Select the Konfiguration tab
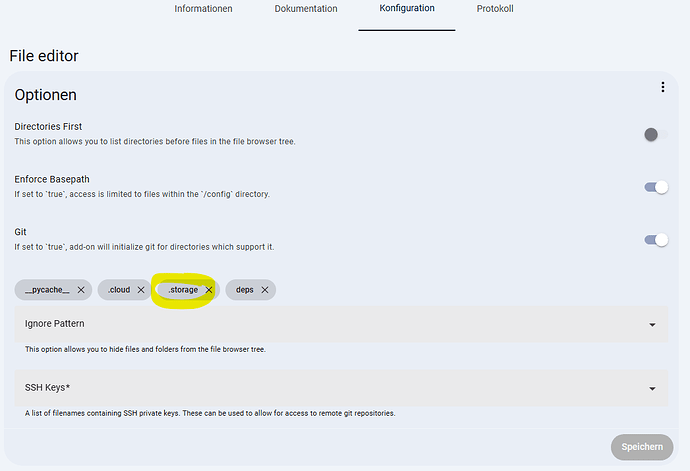The image size is (690, 471). (x=407, y=8)
